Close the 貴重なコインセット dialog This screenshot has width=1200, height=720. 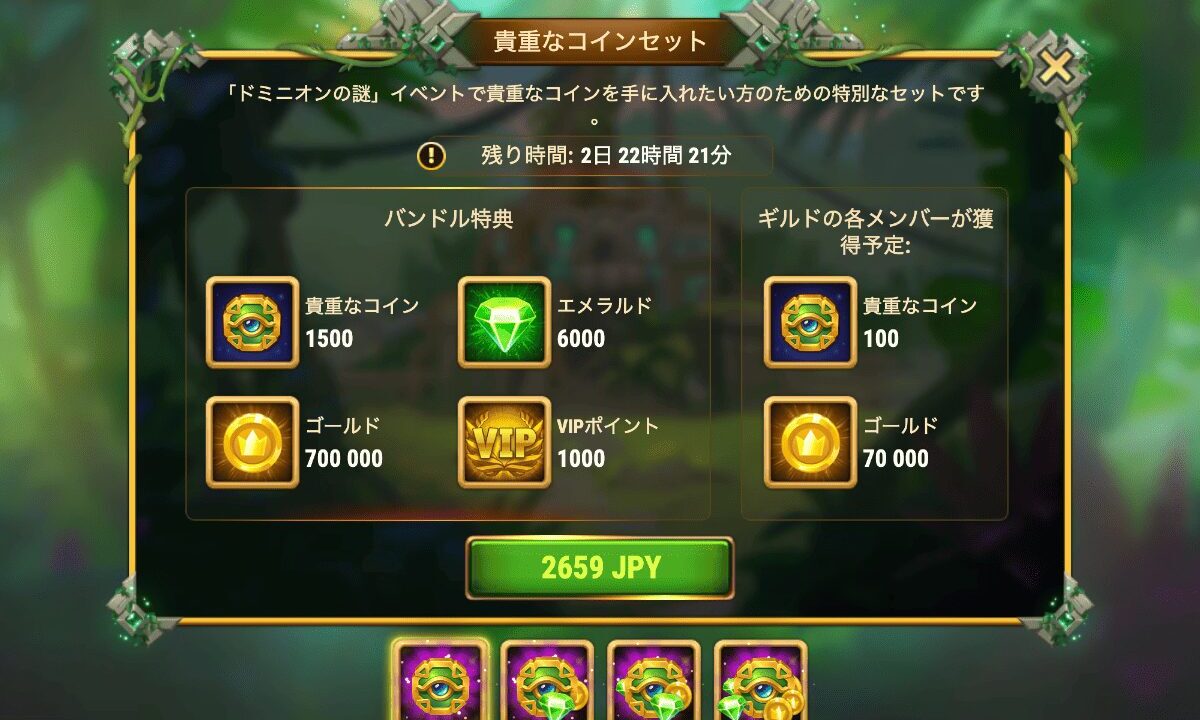(1054, 68)
